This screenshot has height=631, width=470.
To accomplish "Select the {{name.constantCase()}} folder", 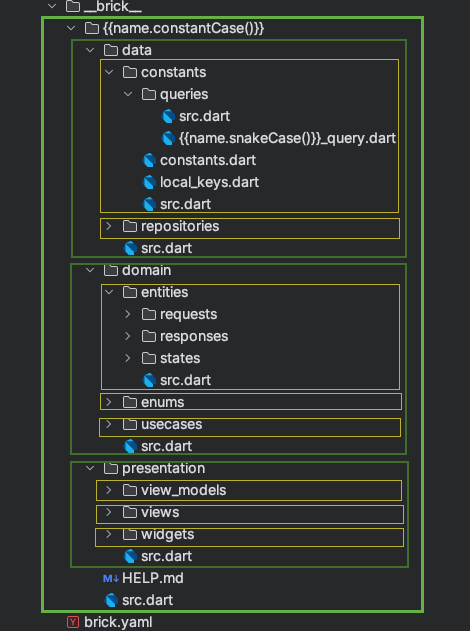I will 183,28.
